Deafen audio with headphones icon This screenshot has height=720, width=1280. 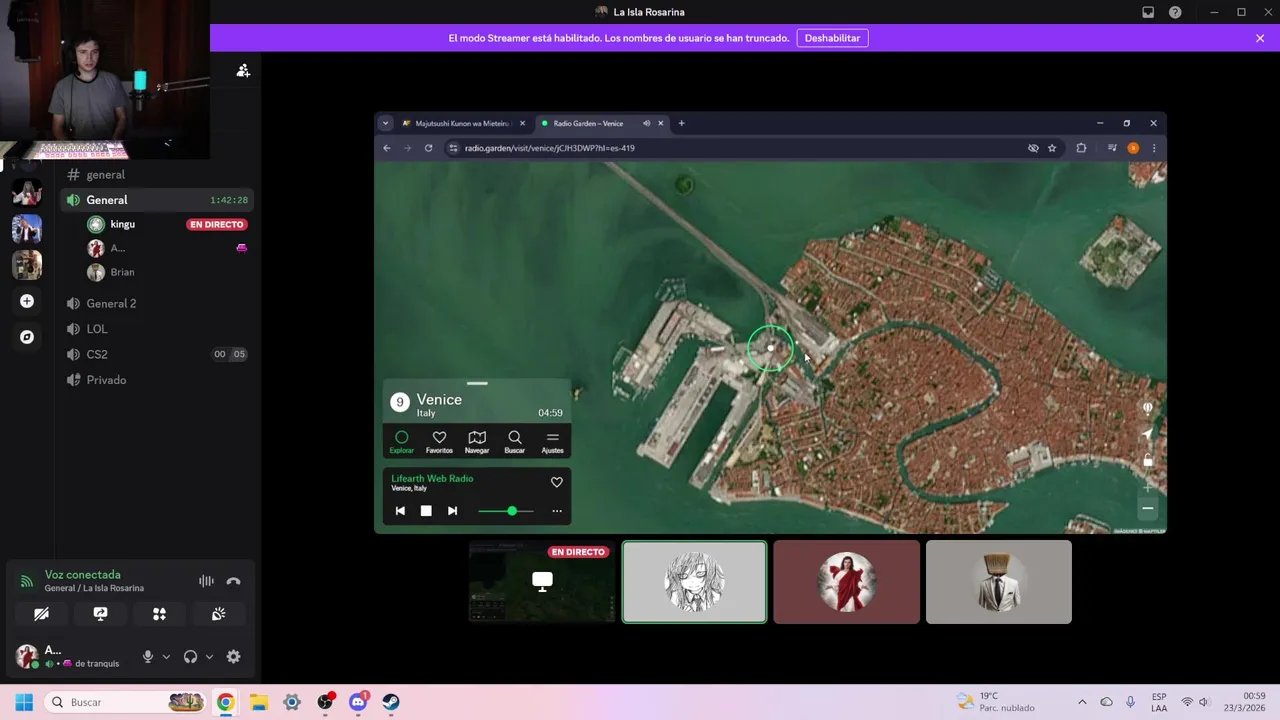tap(190, 657)
